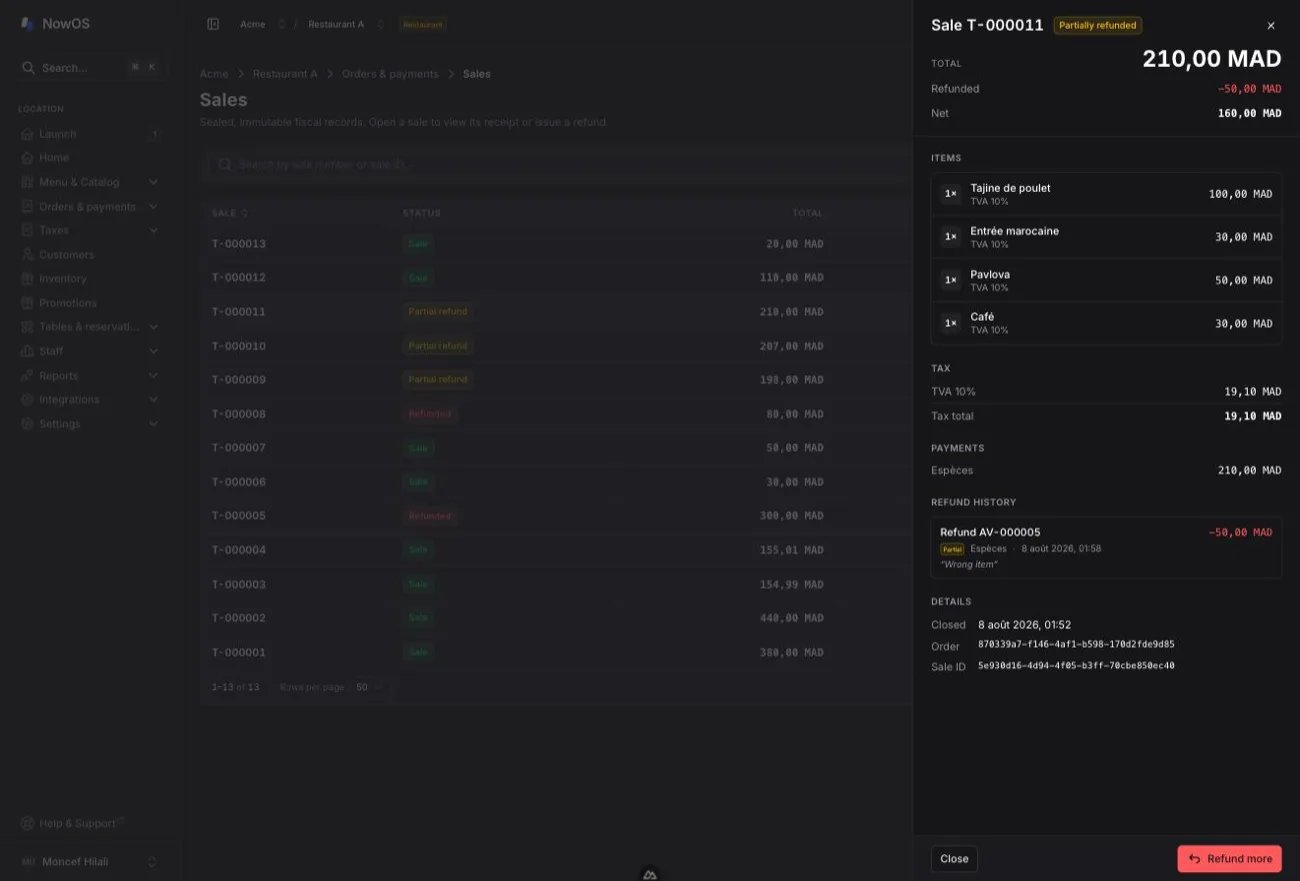Click the Restaurant tag in top bar
Image resolution: width=1300 pixels, height=881 pixels.
point(423,24)
